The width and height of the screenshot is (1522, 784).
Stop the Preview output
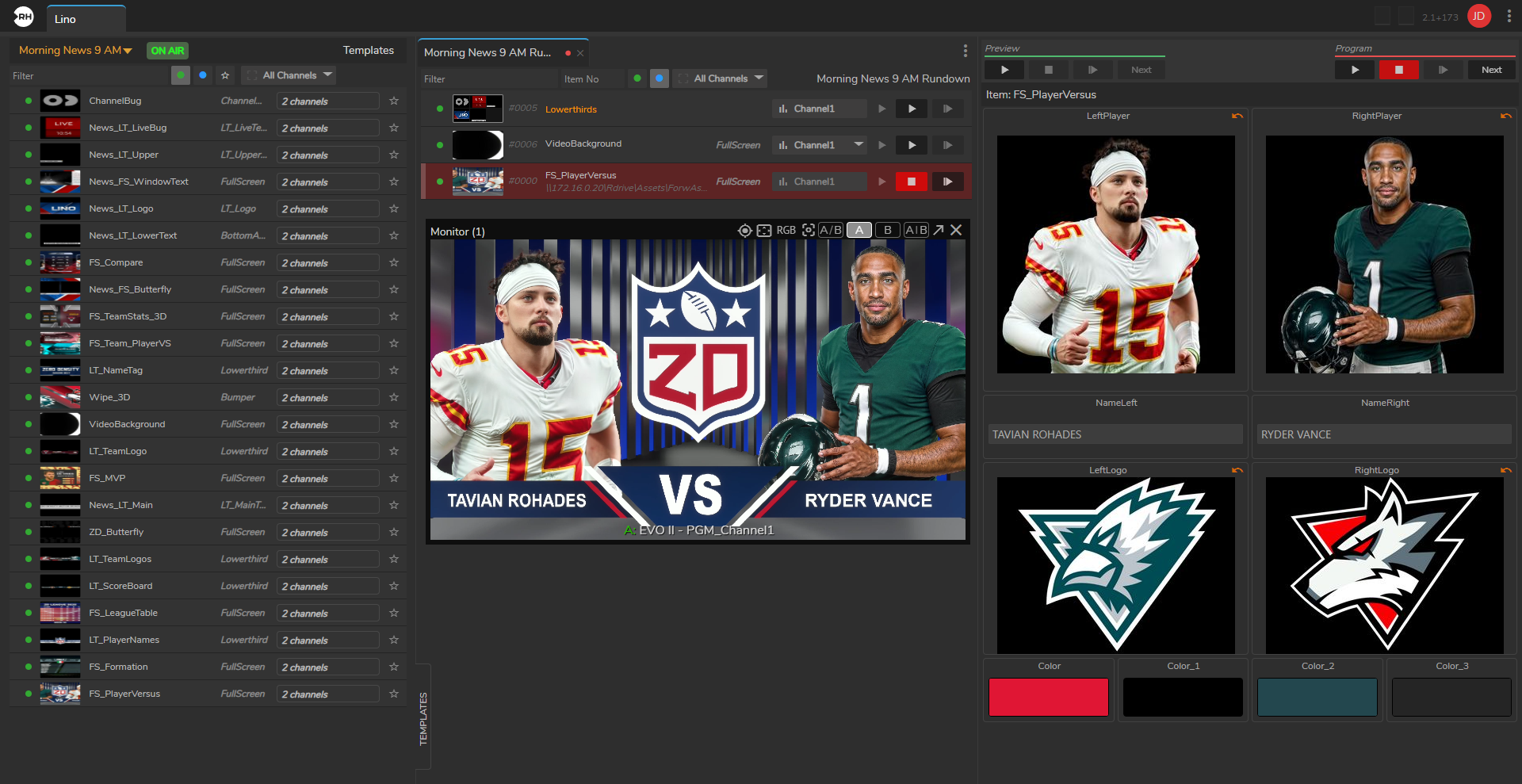click(x=1049, y=70)
